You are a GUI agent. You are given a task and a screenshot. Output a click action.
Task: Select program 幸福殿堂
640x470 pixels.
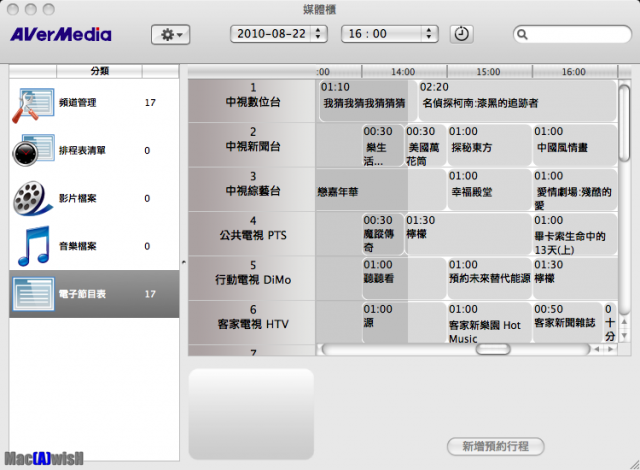click(489, 190)
